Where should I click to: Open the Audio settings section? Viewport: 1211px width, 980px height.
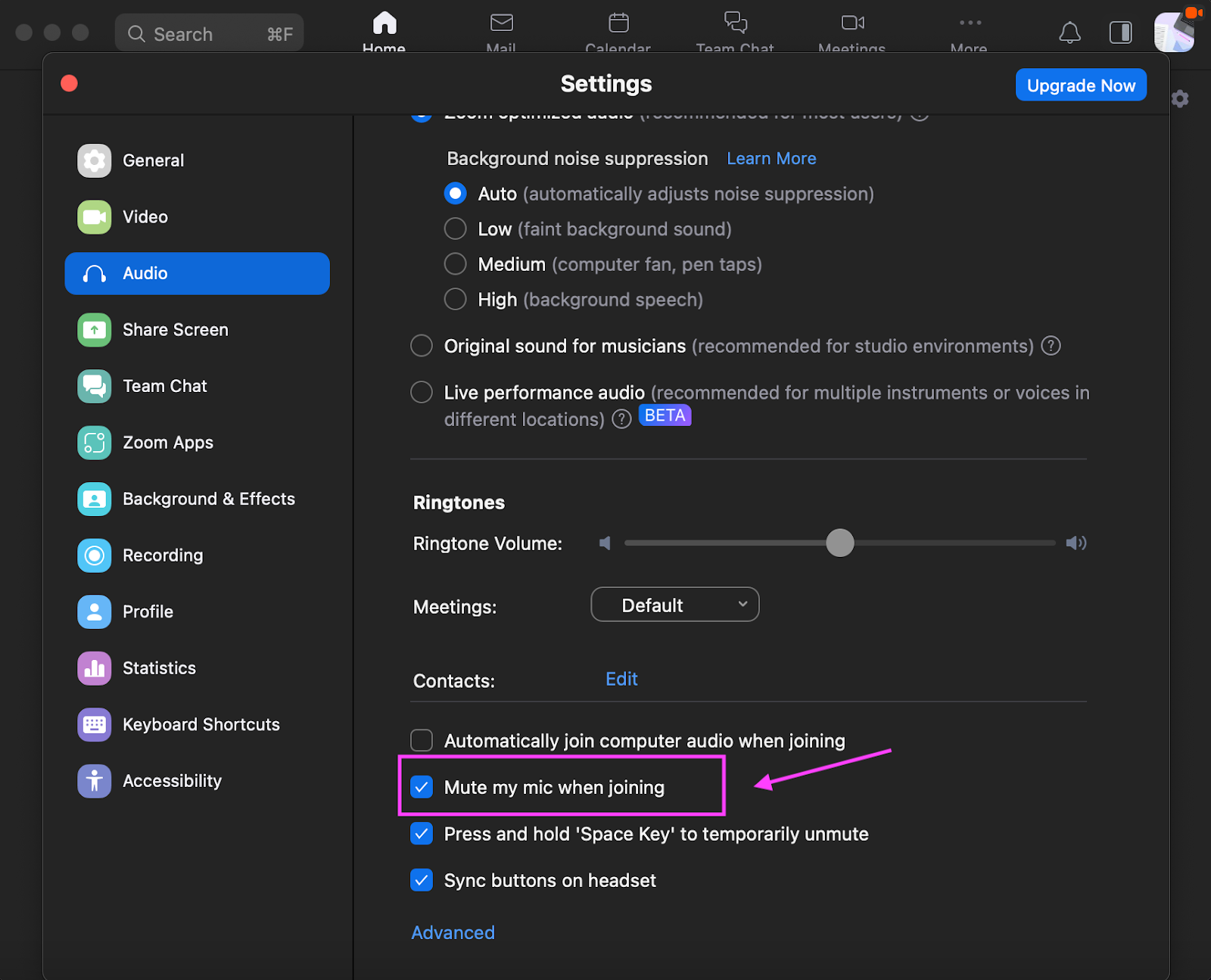(x=197, y=273)
